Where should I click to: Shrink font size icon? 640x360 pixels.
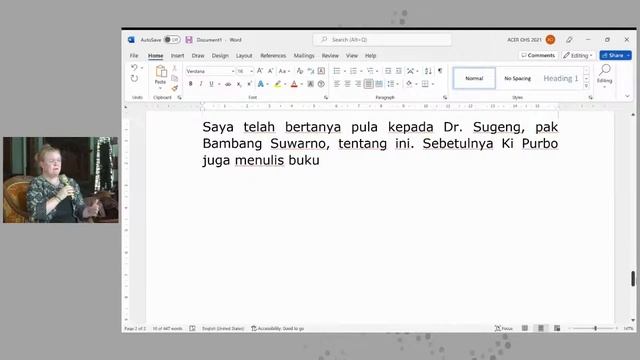pos(270,71)
